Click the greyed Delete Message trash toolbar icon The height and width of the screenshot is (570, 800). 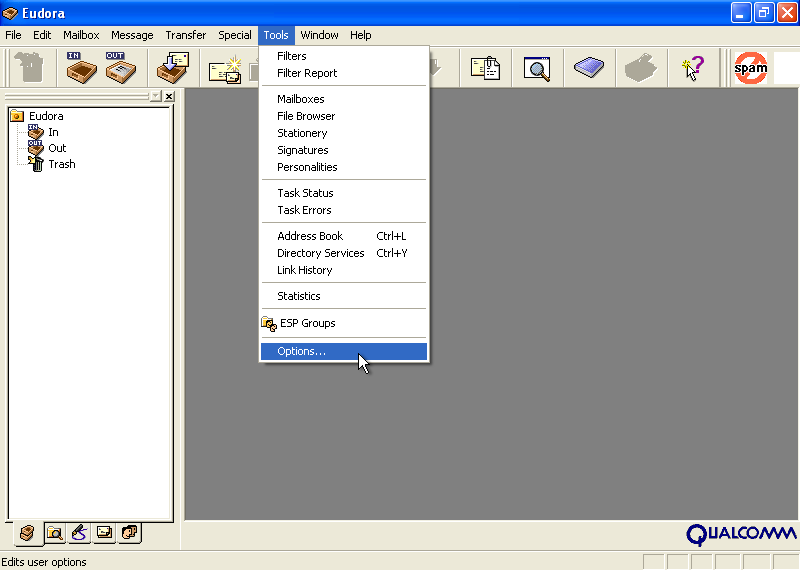click(x=30, y=67)
